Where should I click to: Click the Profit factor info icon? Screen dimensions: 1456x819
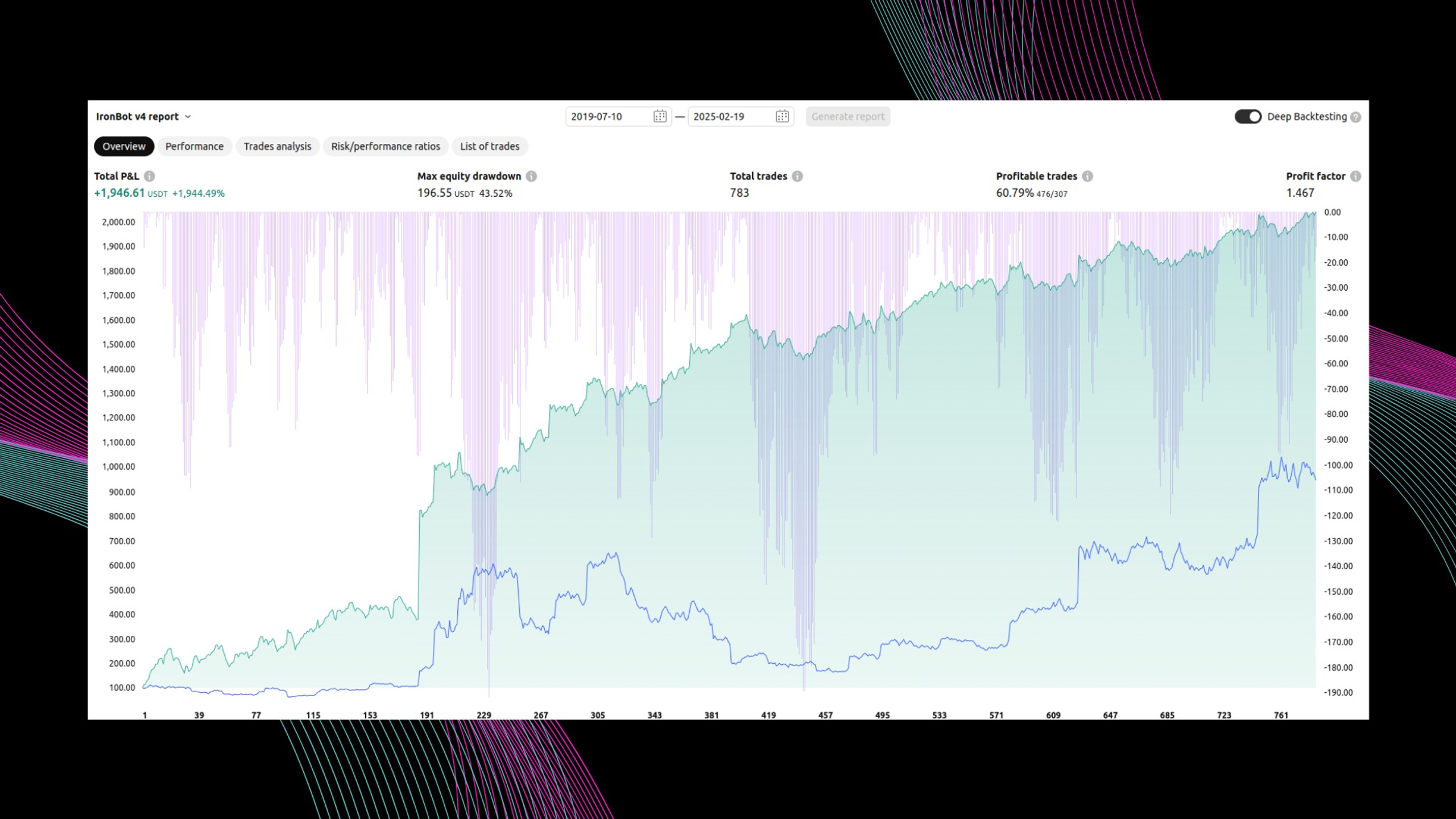coord(1356,176)
